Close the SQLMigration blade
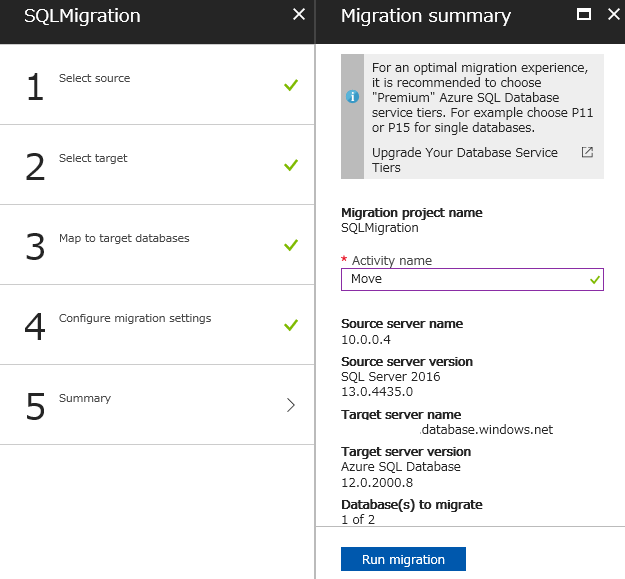The image size is (625, 579). (x=299, y=14)
